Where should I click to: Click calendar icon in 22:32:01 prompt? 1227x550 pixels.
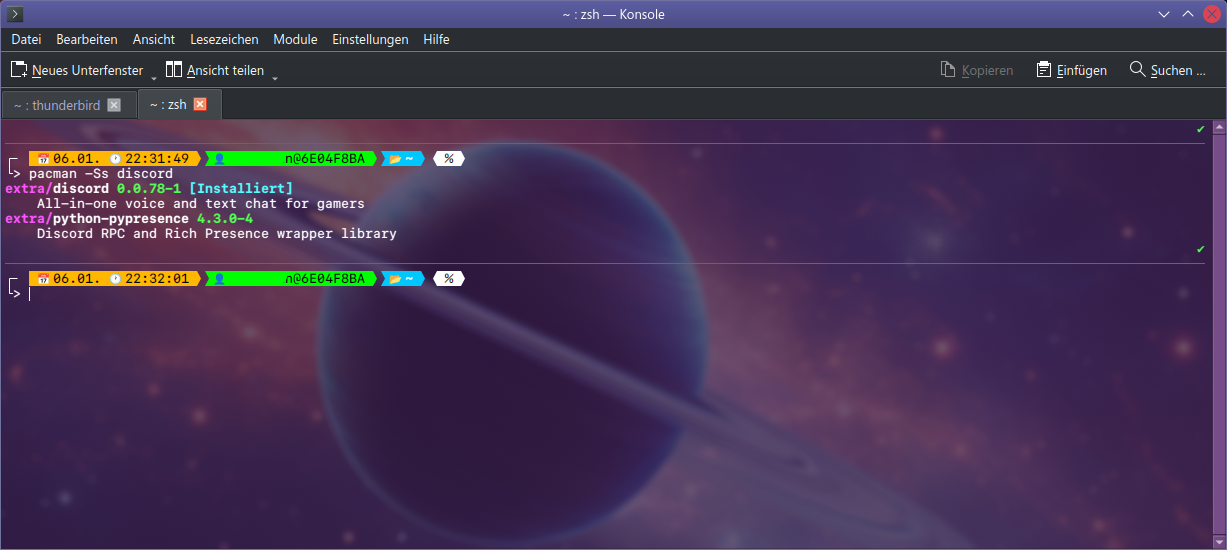click(43, 279)
